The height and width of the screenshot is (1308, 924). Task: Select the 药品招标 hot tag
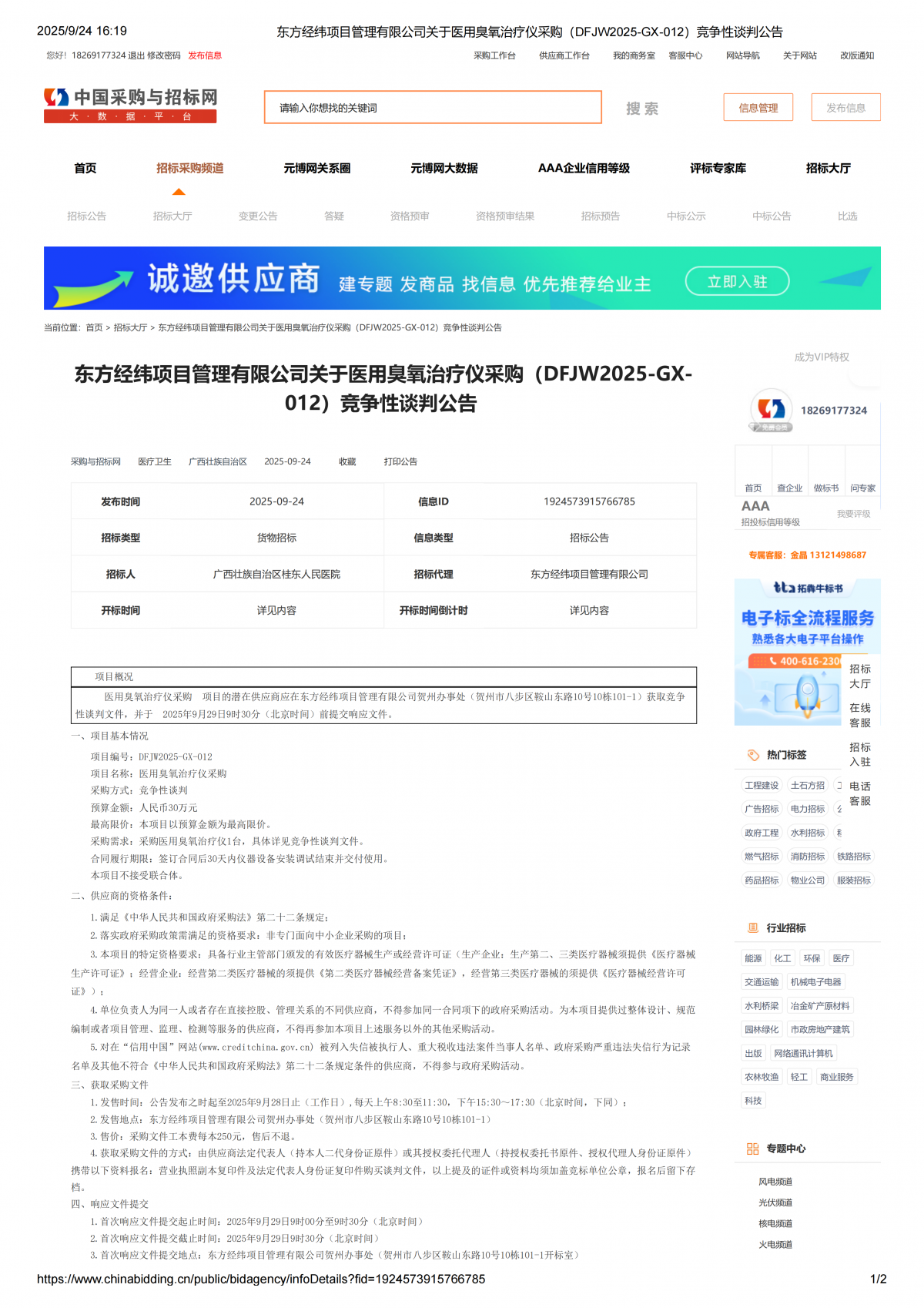pyautogui.click(x=762, y=880)
